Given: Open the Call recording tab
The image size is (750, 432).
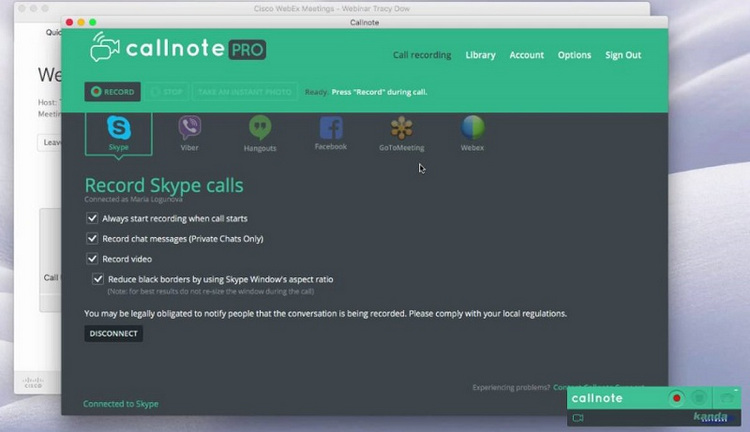Looking at the screenshot, I should tap(422, 55).
